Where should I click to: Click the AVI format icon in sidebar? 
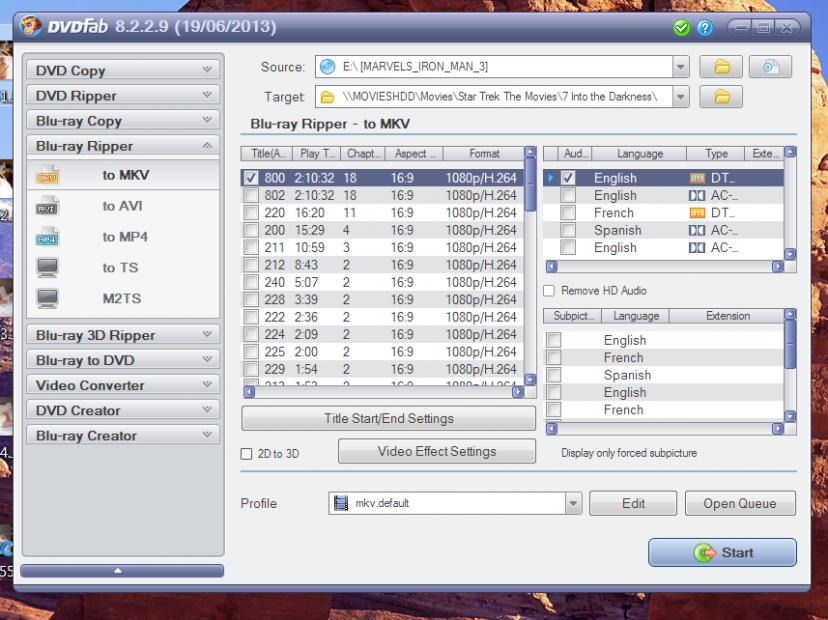(x=47, y=206)
